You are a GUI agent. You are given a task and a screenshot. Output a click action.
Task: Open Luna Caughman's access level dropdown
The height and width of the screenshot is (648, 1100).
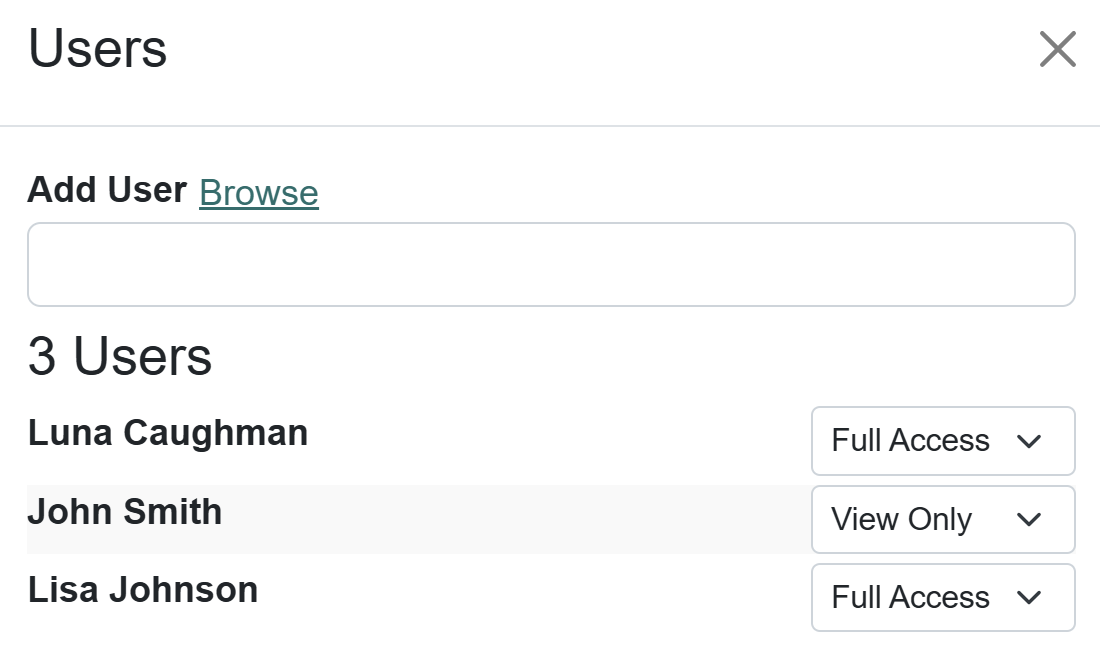point(942,441)
